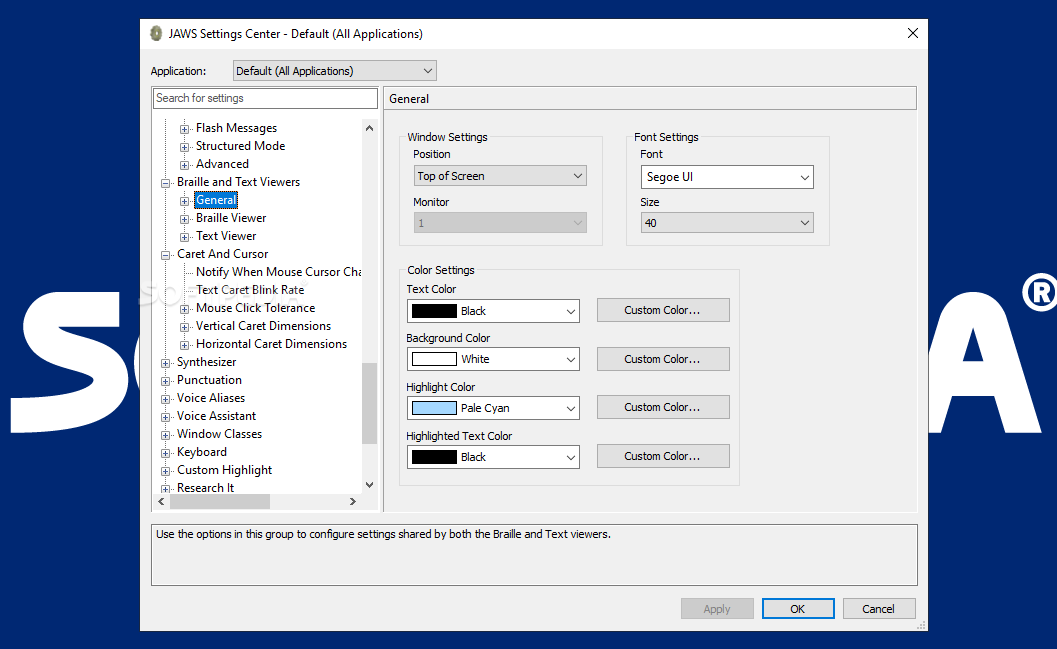Click tree scroll down arrow
This screenshot has height=649, width=1057.
click(x=369, y=485)
